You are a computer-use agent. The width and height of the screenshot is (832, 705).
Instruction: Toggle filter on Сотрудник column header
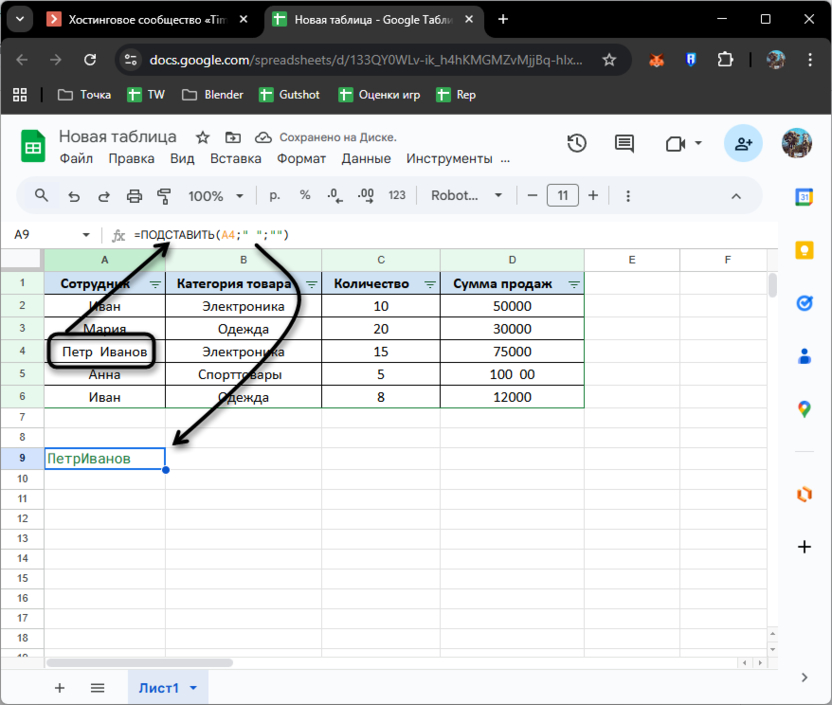[155, 285]
